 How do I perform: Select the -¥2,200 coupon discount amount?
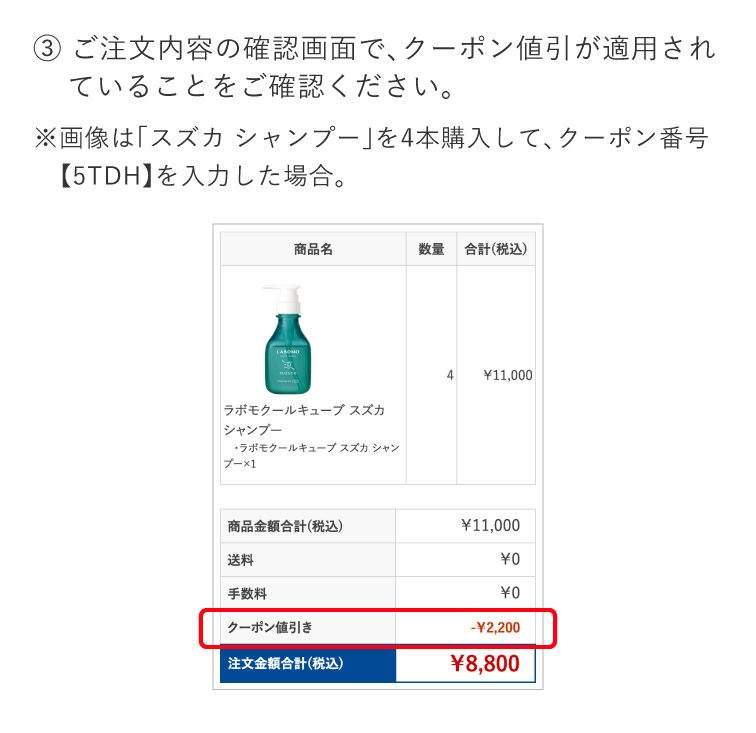[495, 627]
